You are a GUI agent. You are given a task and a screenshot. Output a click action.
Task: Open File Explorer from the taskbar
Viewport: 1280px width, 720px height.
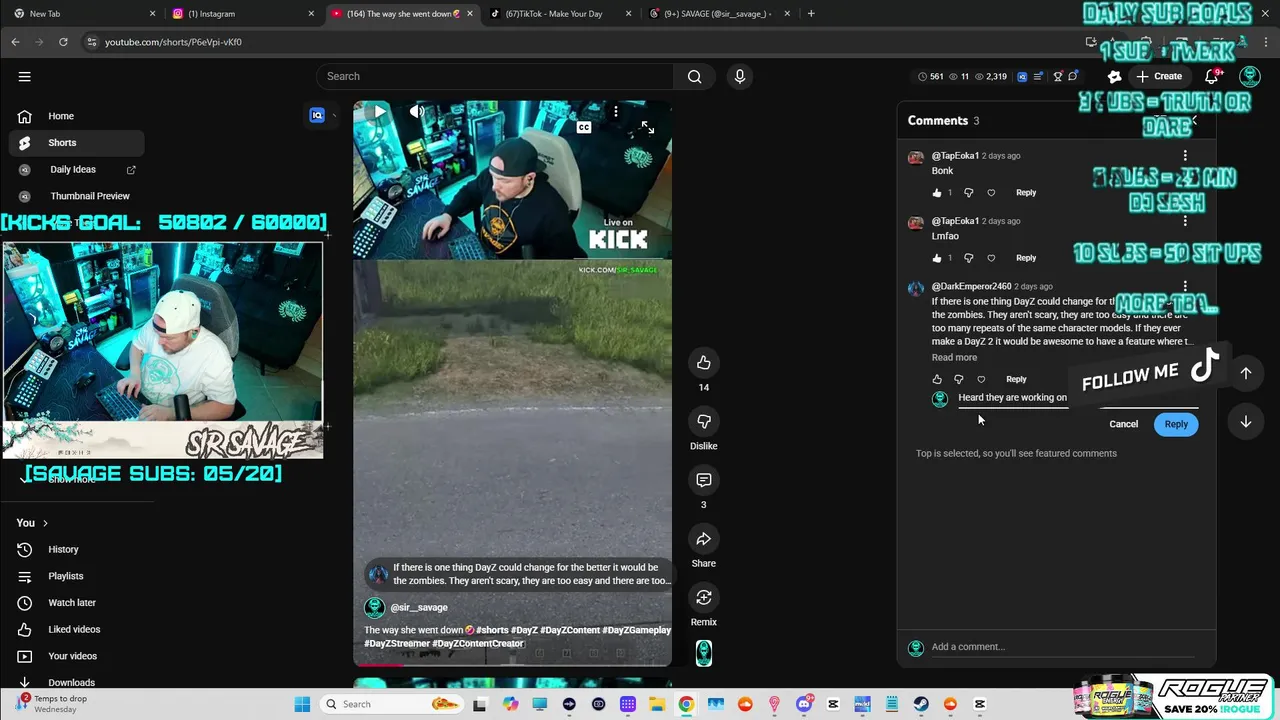click(657, 704)
